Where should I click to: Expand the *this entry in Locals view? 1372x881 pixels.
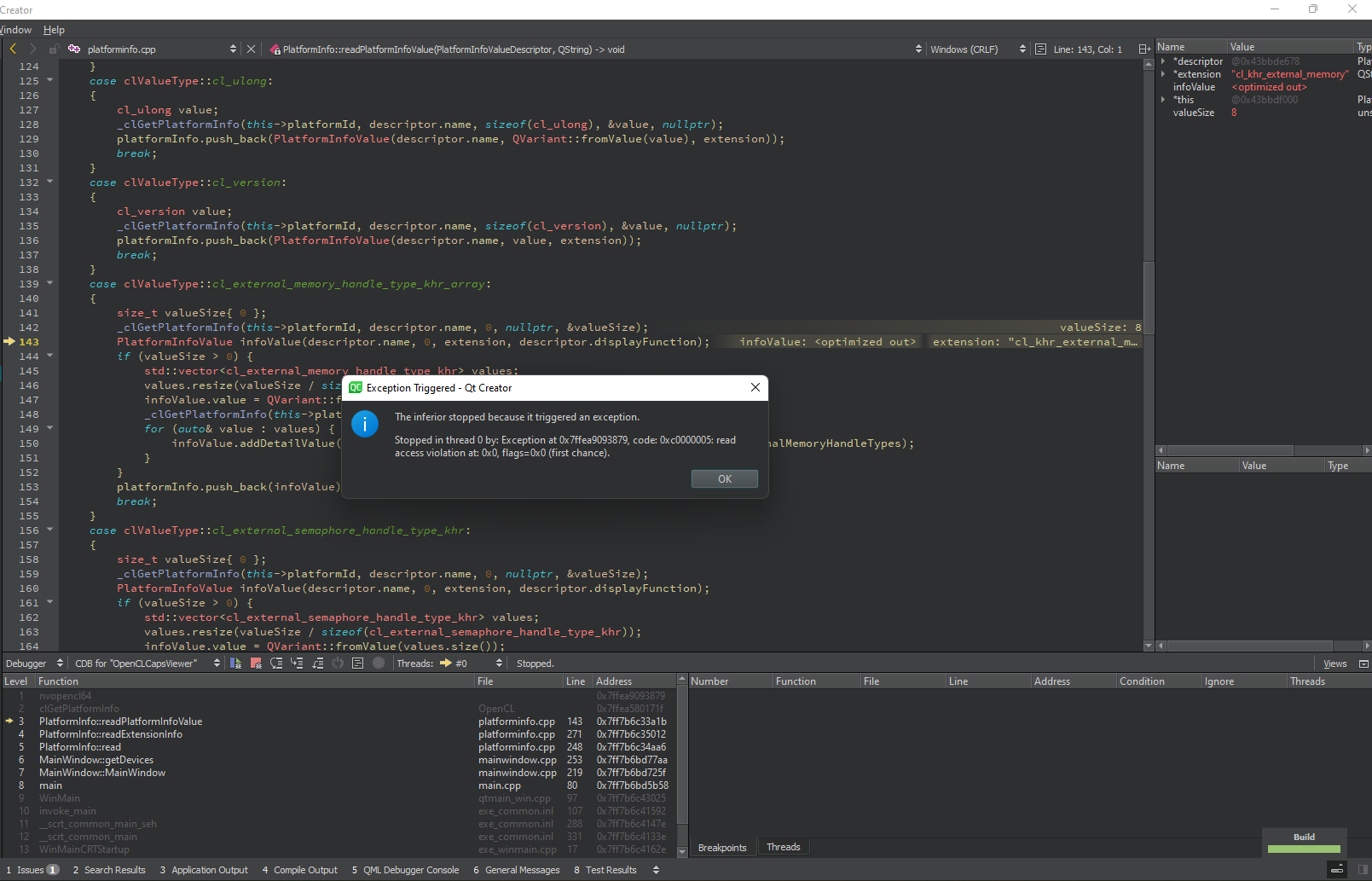(1165, 99)
